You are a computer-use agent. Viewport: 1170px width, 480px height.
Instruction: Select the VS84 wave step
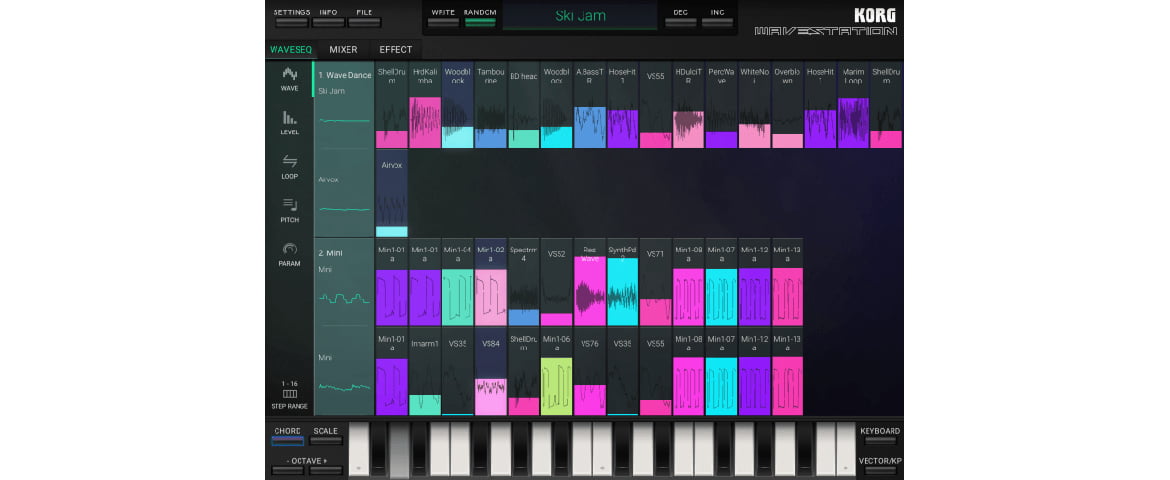(x=490, y=371)
